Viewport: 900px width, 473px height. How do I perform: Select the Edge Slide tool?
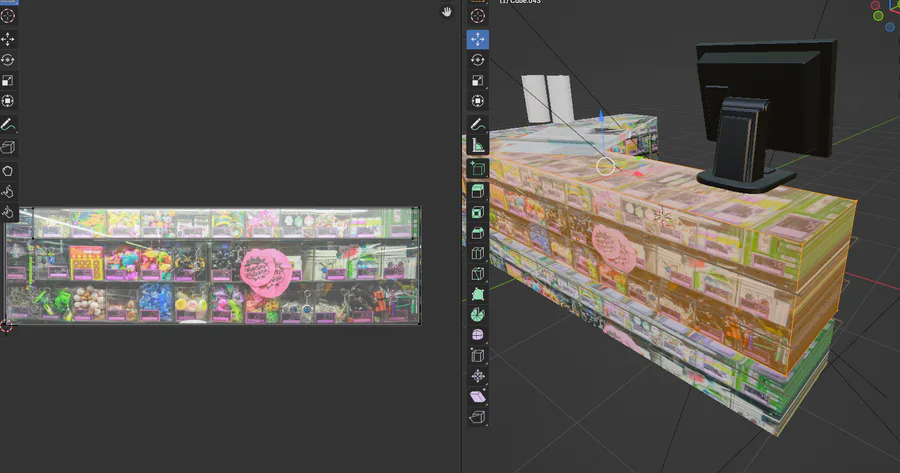(478, 356)
